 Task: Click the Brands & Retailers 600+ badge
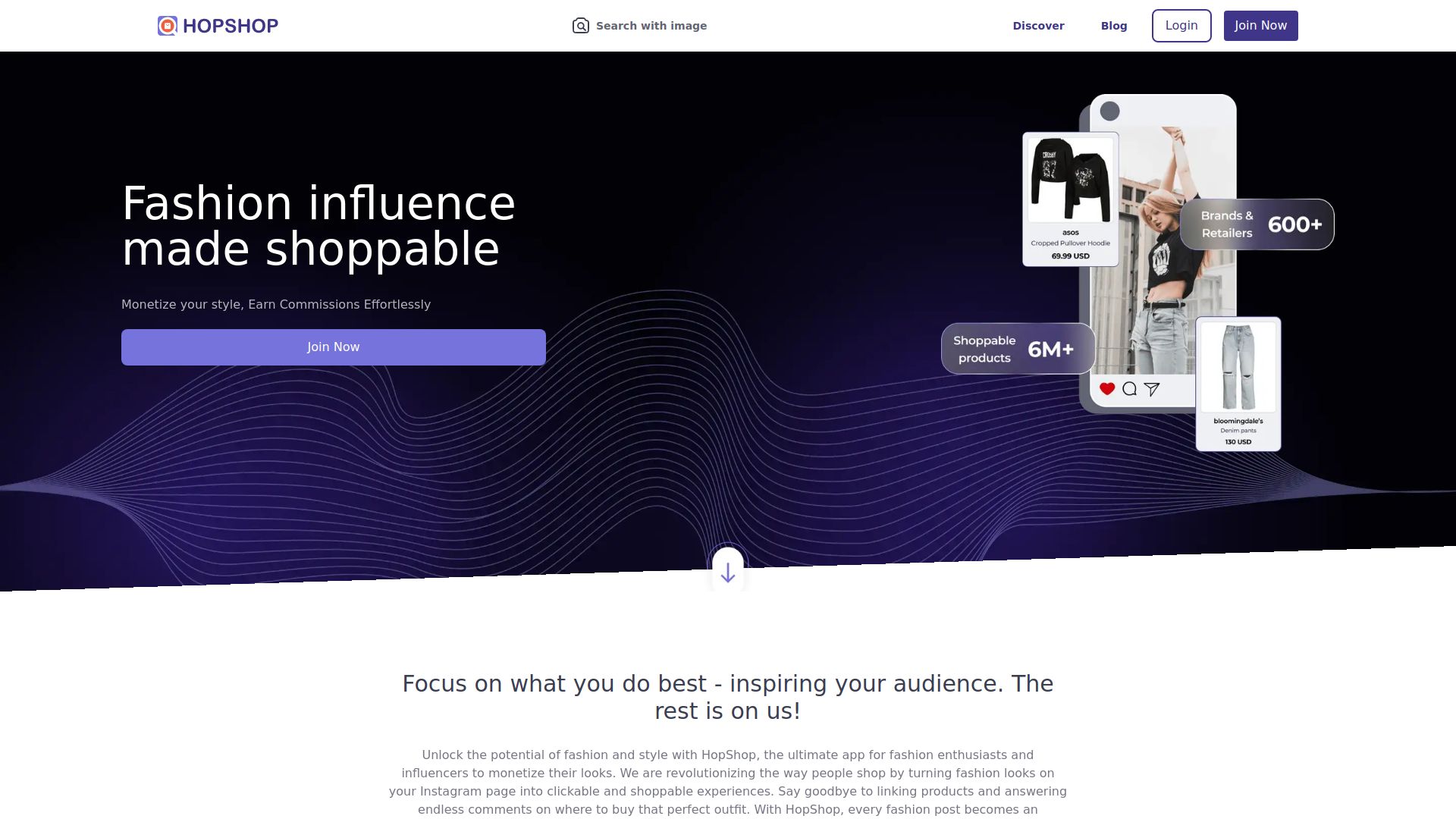tap(1257, 224)
